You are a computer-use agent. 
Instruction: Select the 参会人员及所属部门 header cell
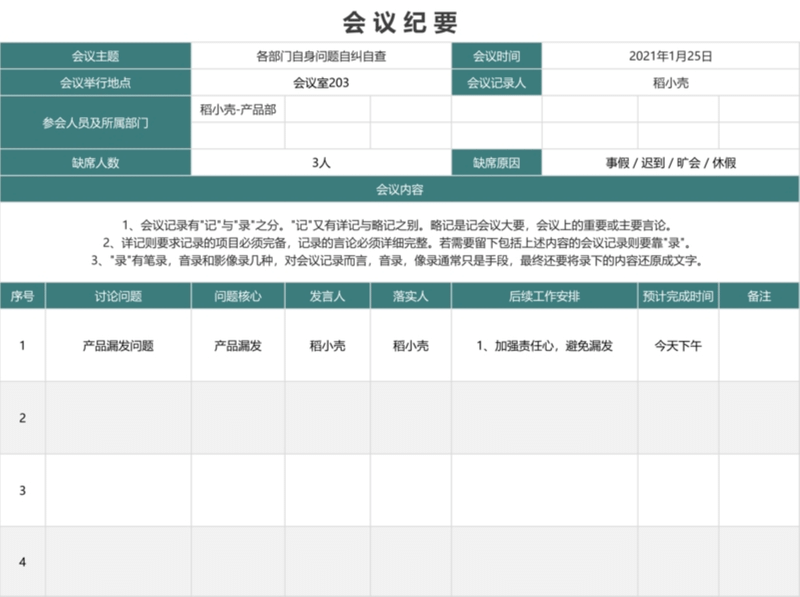point(96,122)
